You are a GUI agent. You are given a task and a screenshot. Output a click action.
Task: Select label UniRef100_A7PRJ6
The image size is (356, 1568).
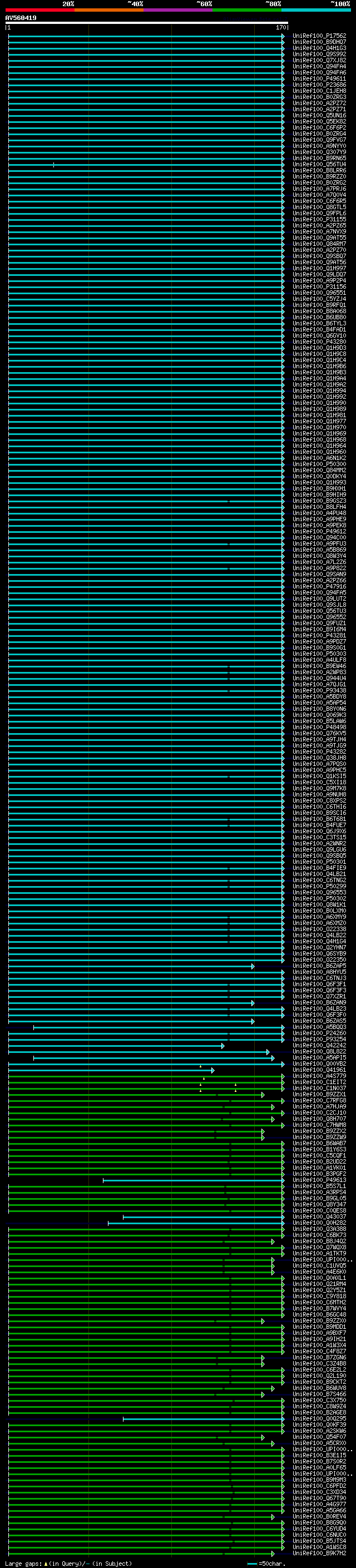point(319,189)
